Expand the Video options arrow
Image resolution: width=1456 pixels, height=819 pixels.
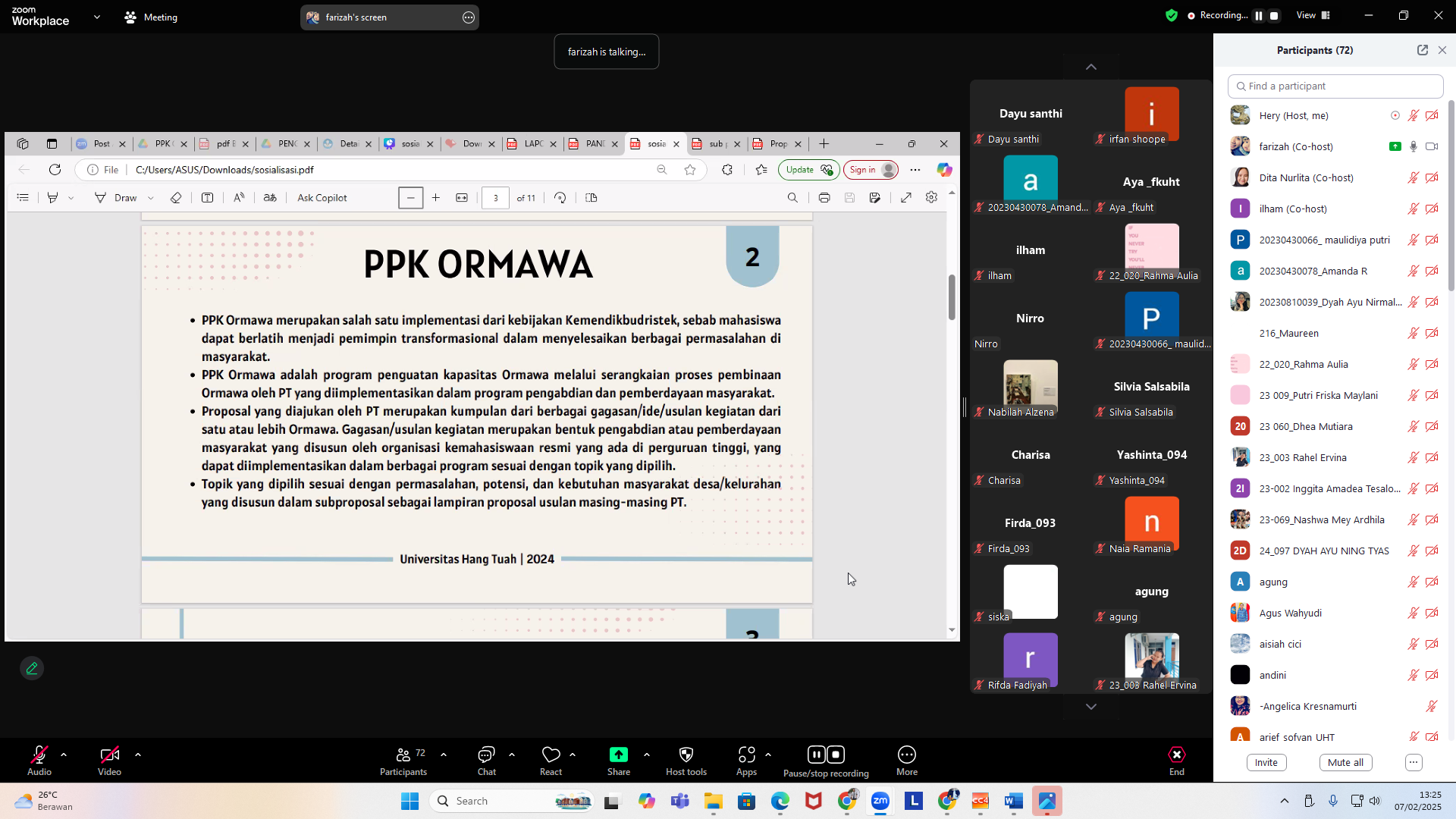click(138, 755)
